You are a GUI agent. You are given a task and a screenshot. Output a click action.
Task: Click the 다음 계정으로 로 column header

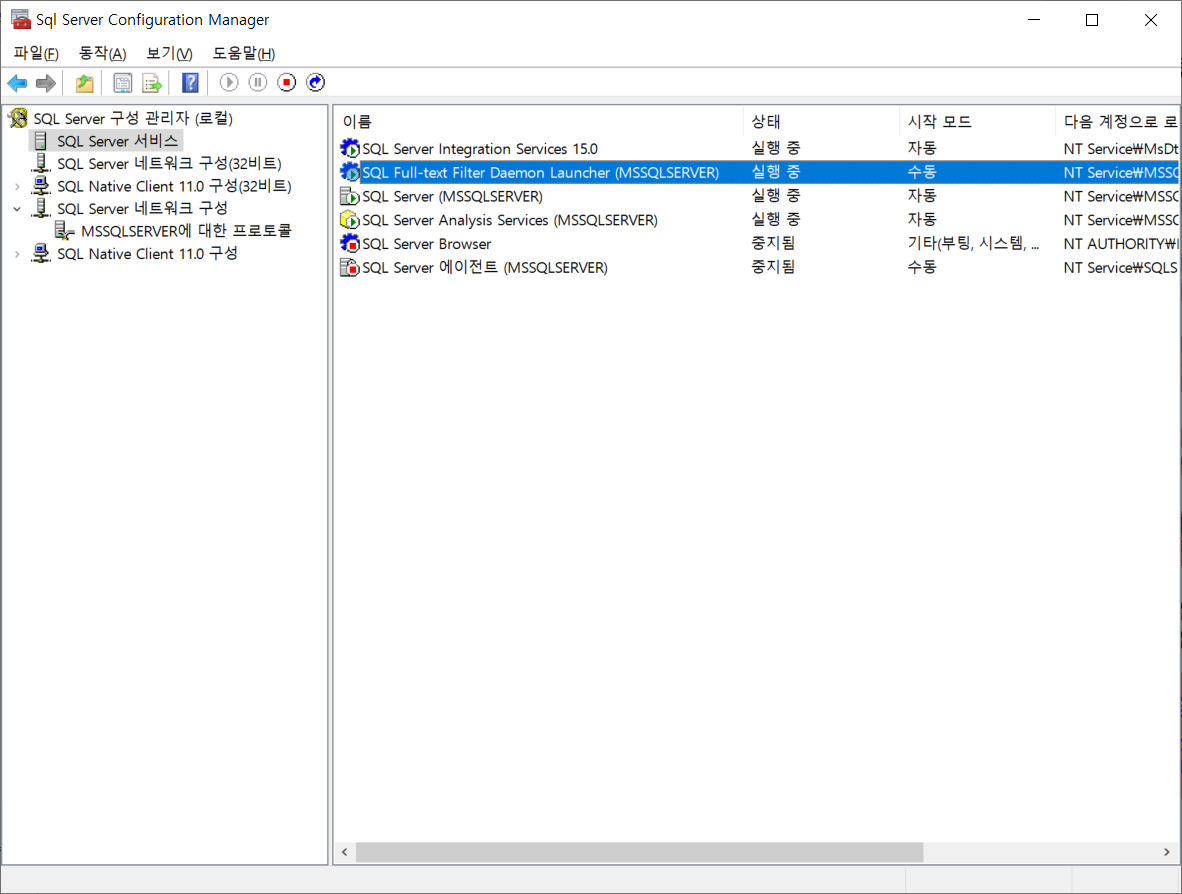point(1118,121)
